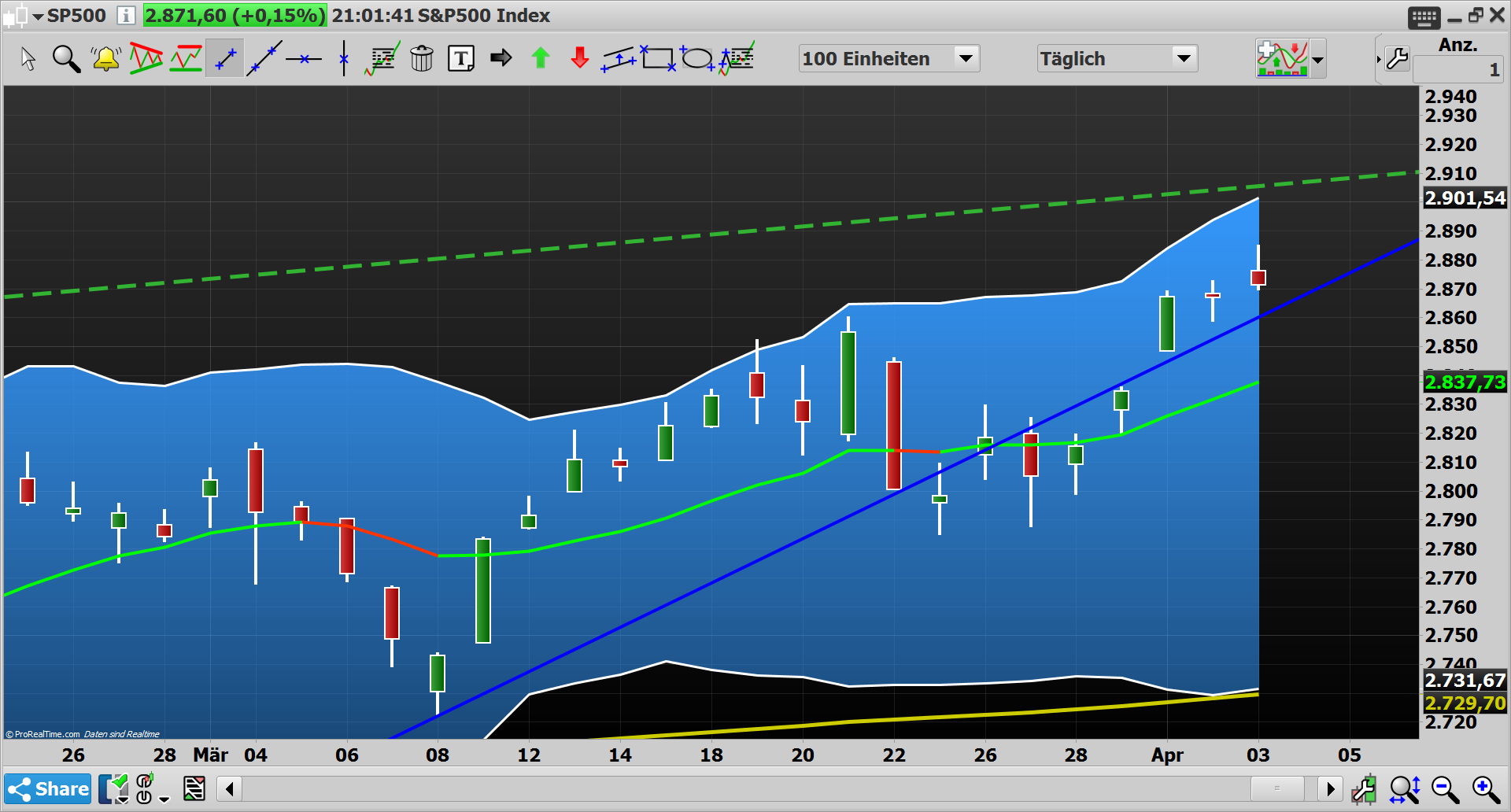Select the horizontal line tool
This screenshot has width=1511, height=812.
[304, 59]
